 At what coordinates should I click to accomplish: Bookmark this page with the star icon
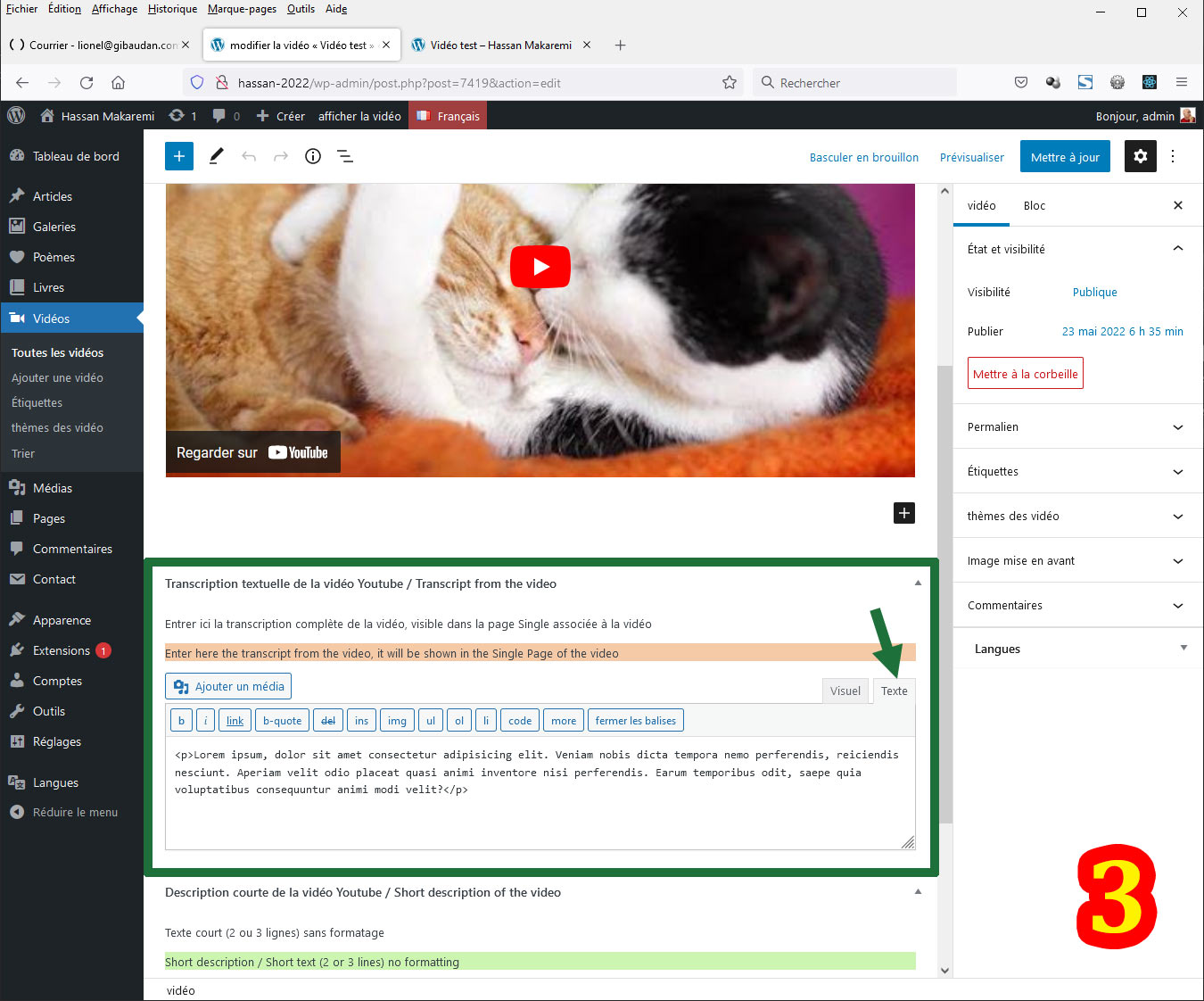(730, 83)
